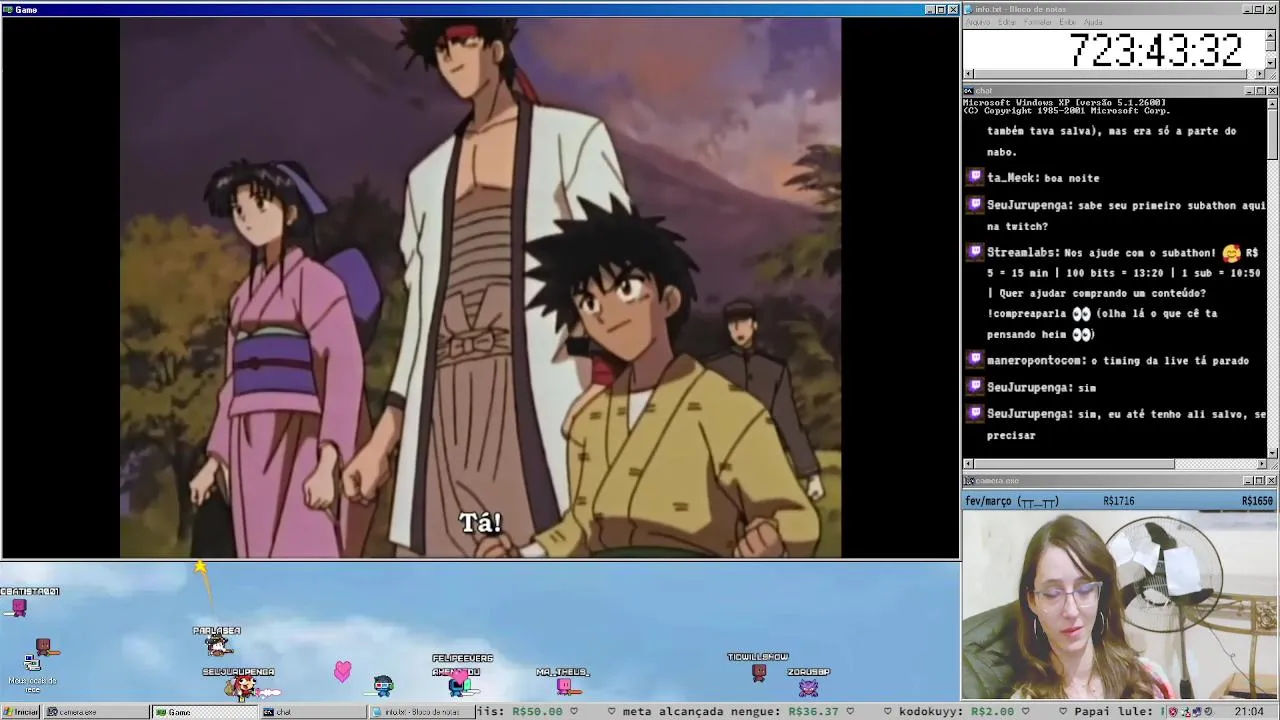
Task: Click the pink avatar at the desktop's left edge
Action: 19,606
